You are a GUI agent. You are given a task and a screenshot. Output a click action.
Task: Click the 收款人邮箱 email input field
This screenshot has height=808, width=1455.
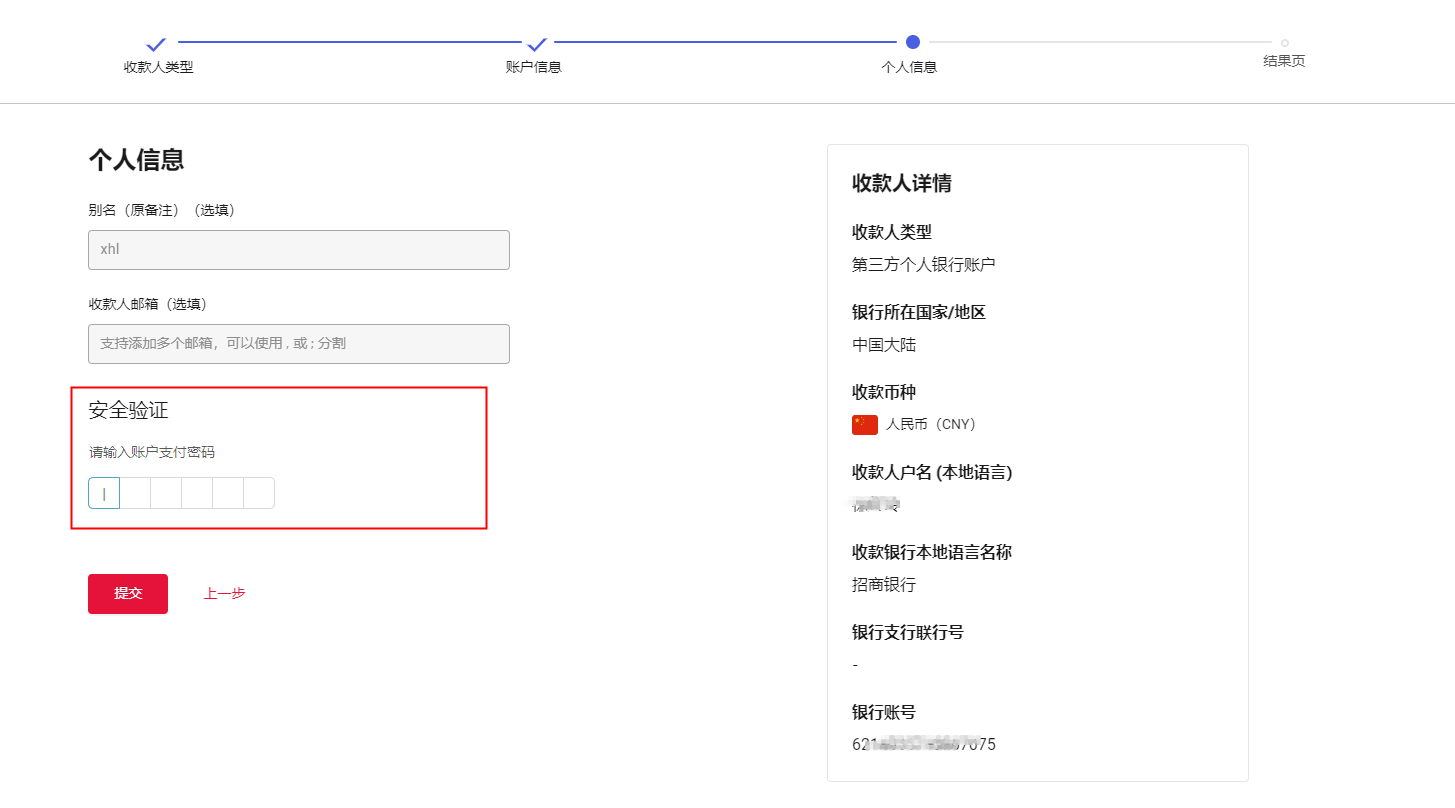pos(298,344)
